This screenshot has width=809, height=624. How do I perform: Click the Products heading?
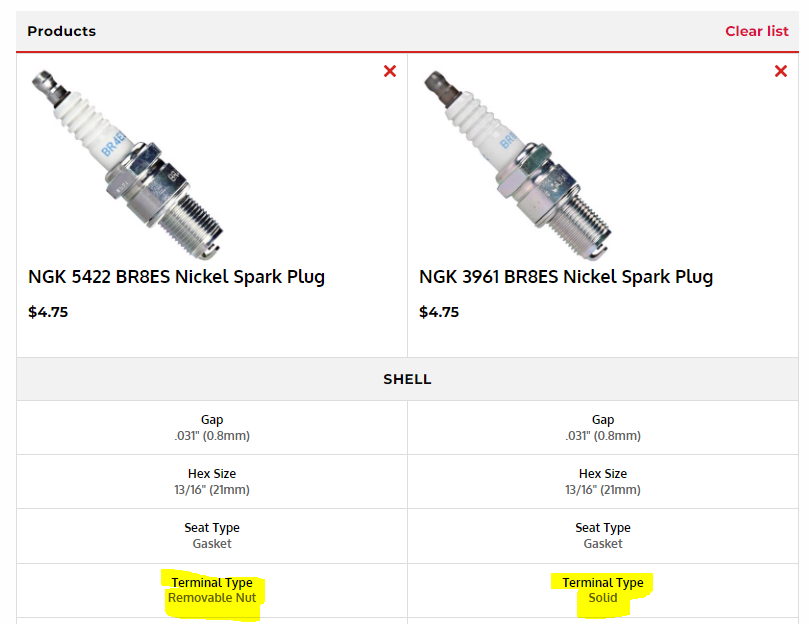(62, 31)
